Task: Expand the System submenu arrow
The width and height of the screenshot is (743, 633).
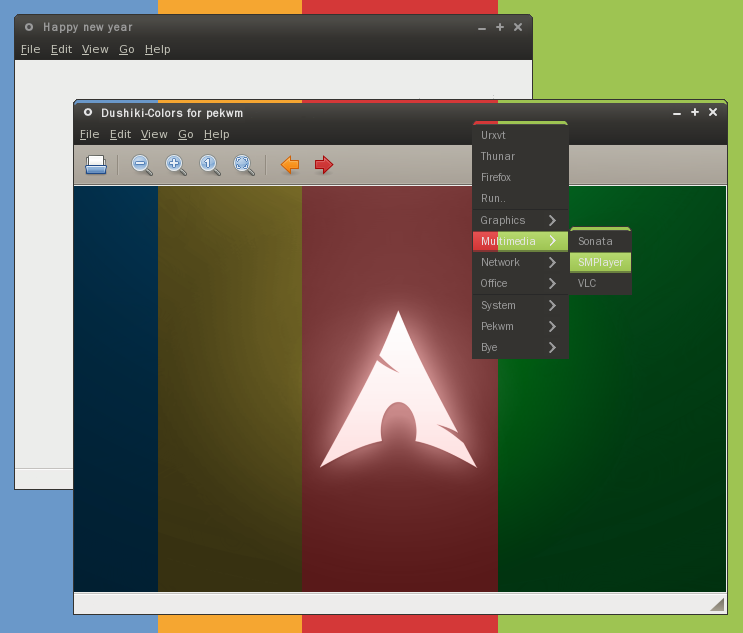Action: pyautogui.click(x=552, y=306)
